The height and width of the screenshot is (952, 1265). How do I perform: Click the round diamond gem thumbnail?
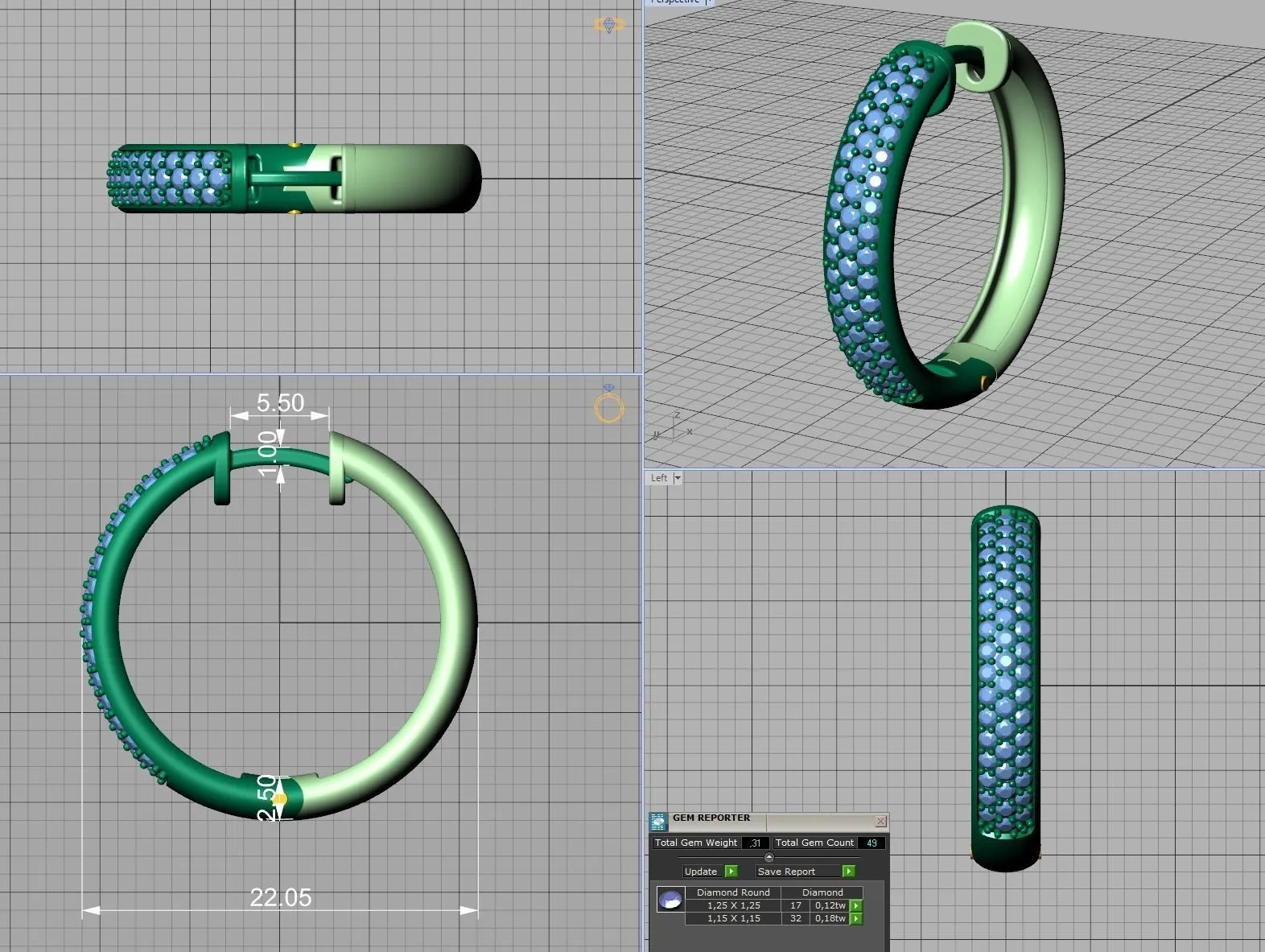(x=670, y=900)
